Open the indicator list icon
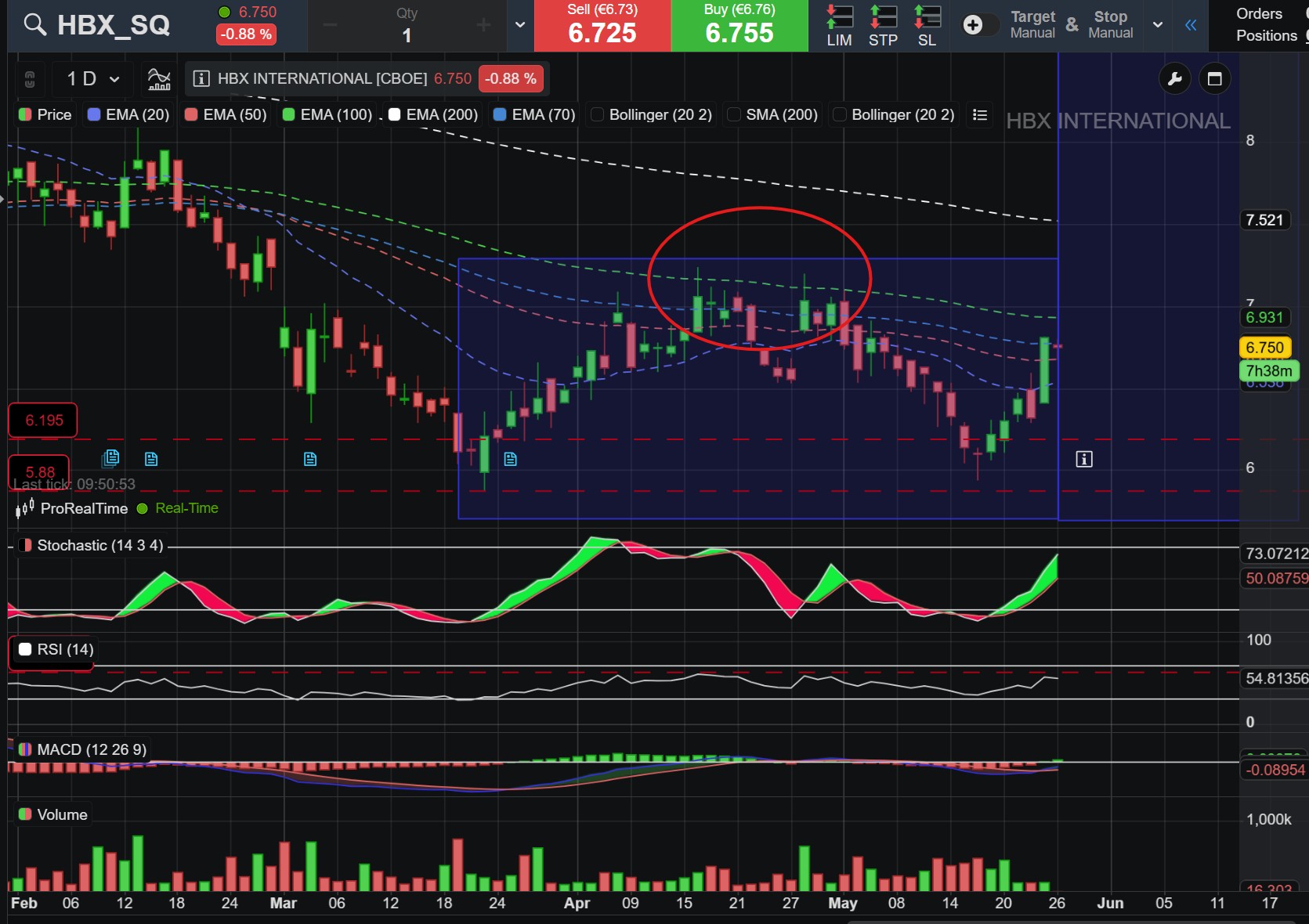Image resolution: width=1309 pixels, height=924 pixels. pos(979,115)
